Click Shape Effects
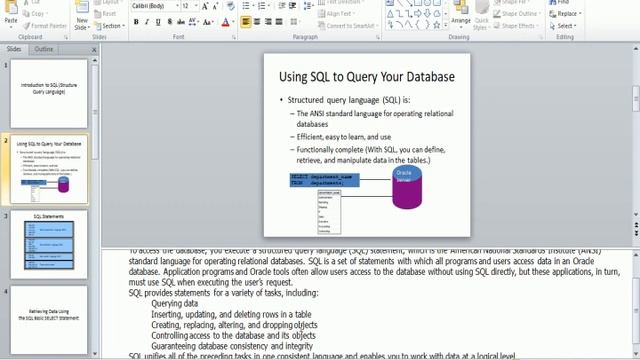 click(515, 26)
